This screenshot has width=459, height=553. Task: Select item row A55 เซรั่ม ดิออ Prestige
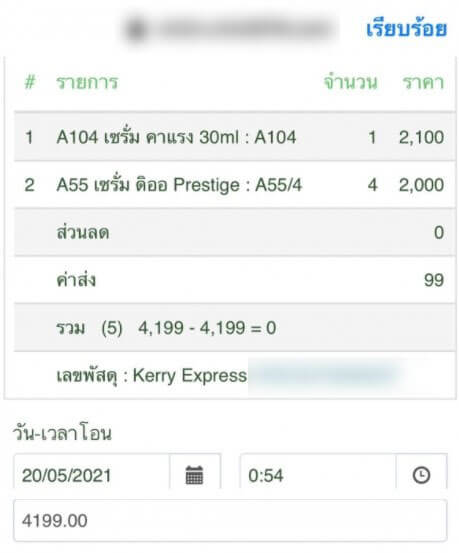click(x=235, y=184)
